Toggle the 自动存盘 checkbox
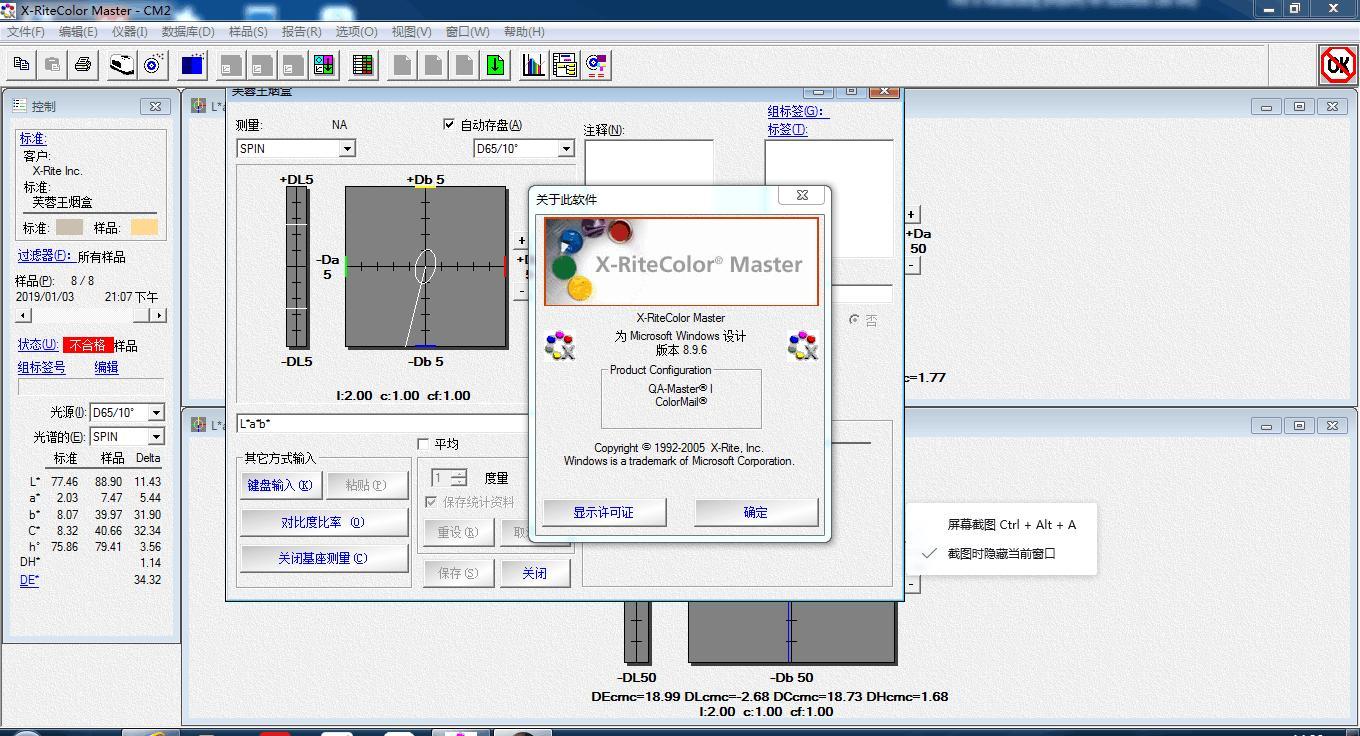Image resolution: width=1360 pixels, height=736 pixels. [449, 125]
